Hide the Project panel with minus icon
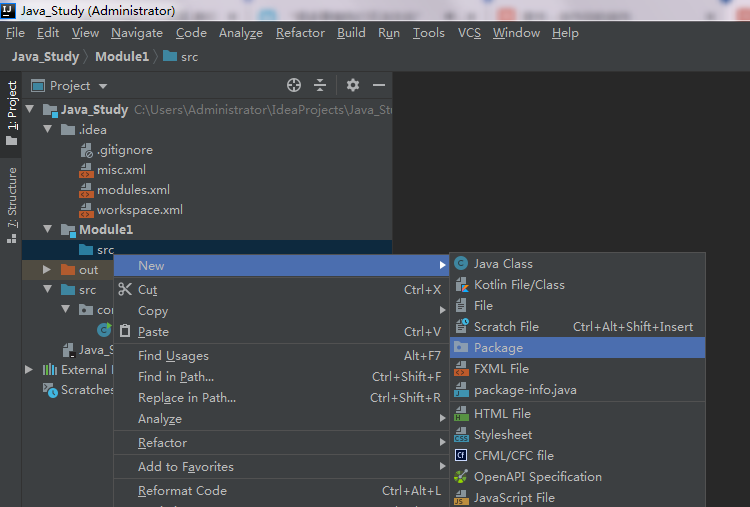 379,85
